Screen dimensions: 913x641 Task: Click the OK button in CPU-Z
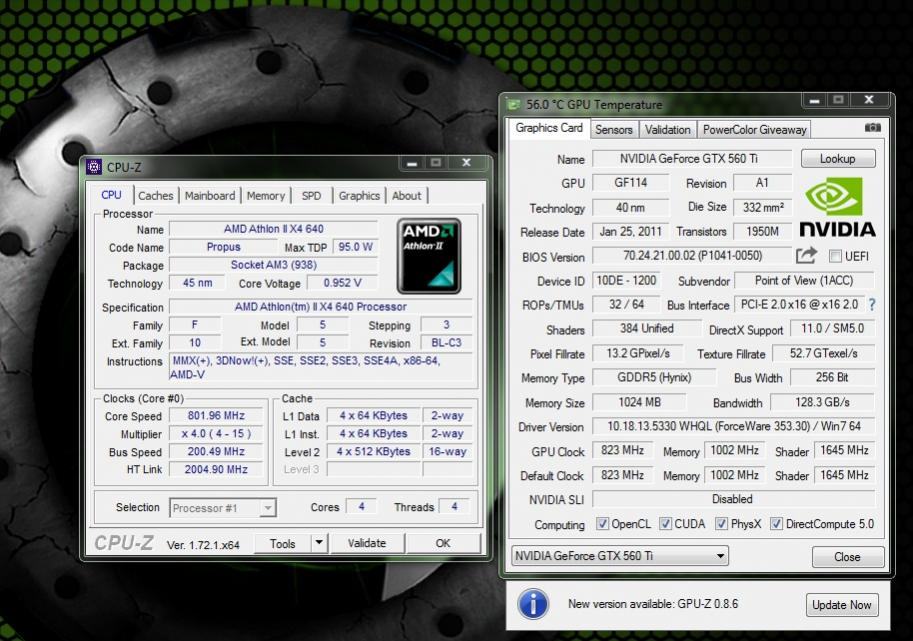click(443, 543)
